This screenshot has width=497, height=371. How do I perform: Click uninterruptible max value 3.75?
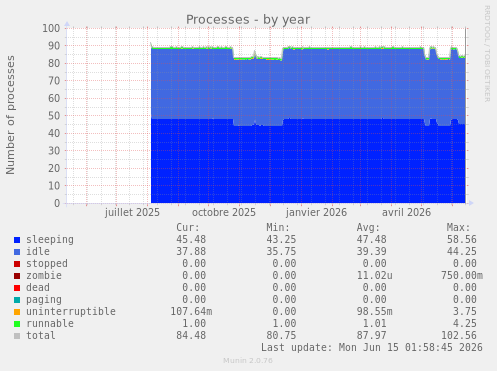tap(465, 311)
